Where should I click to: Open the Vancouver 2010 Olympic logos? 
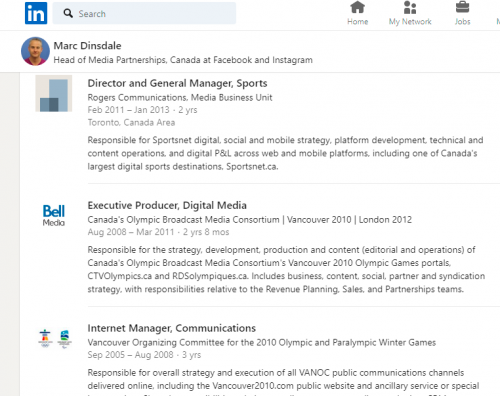click(x=55, y=339)
